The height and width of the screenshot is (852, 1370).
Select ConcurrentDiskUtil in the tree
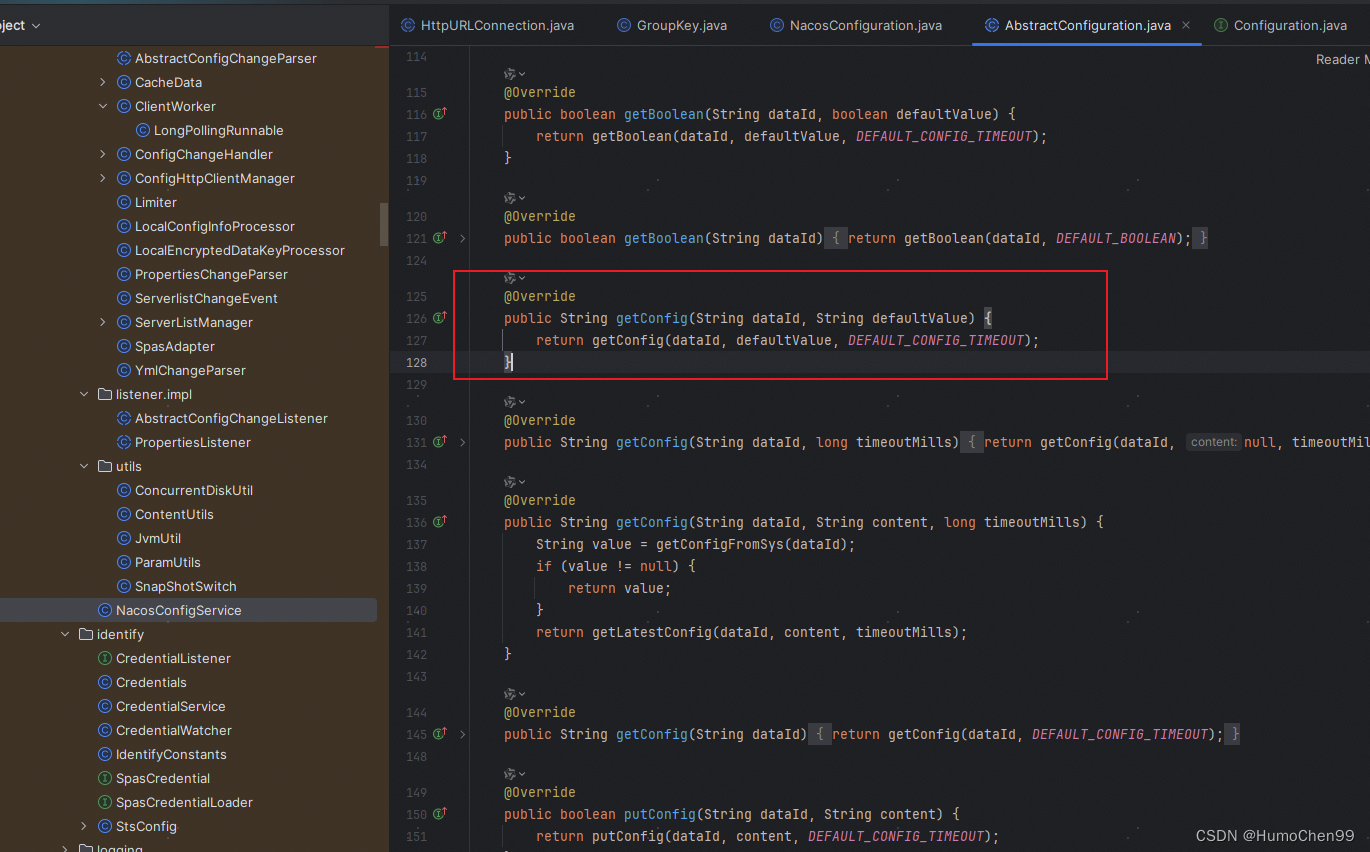[x=194, y=491]
